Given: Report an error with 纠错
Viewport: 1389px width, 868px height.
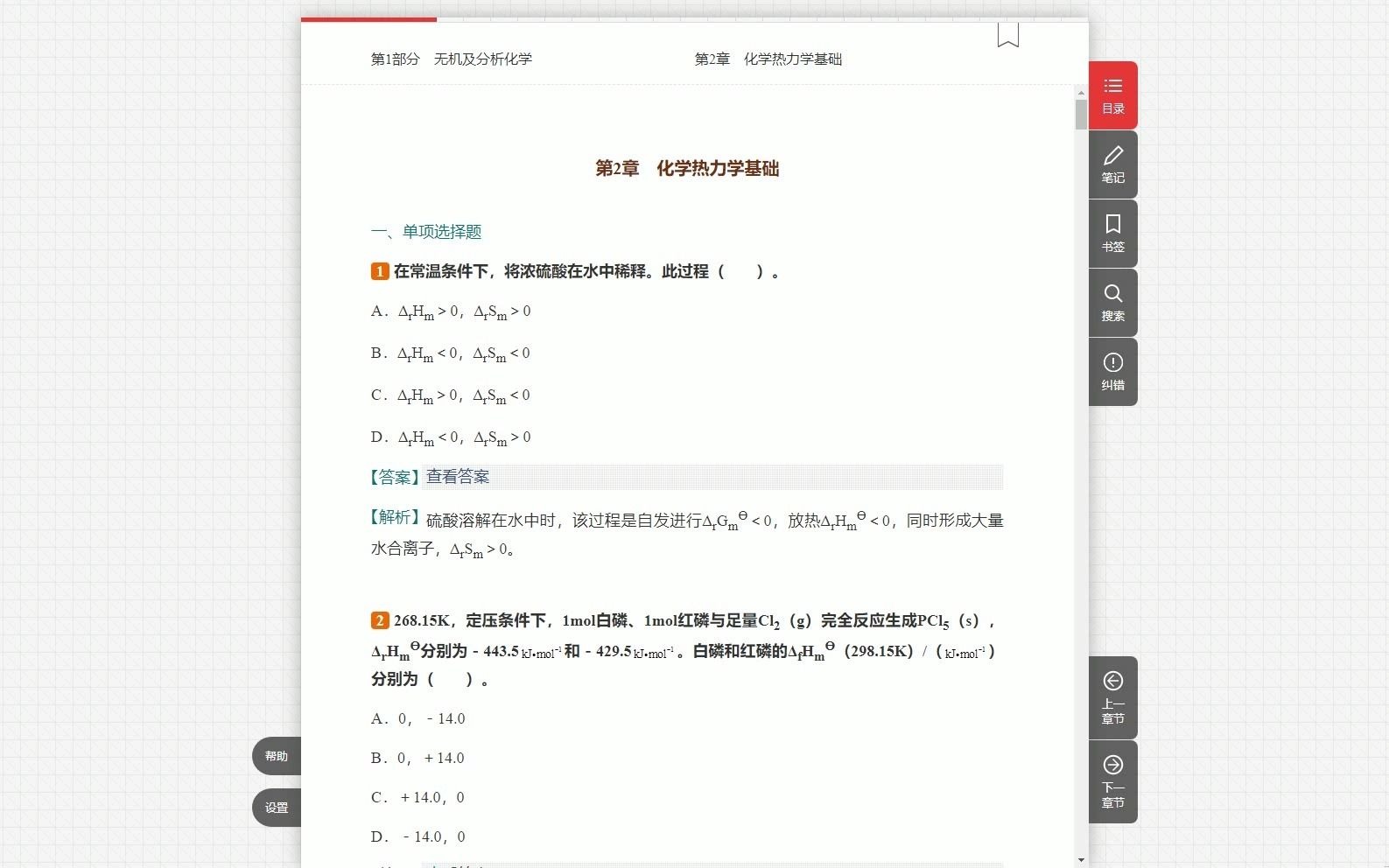Looking at the screenshot, I should 1112,372.
